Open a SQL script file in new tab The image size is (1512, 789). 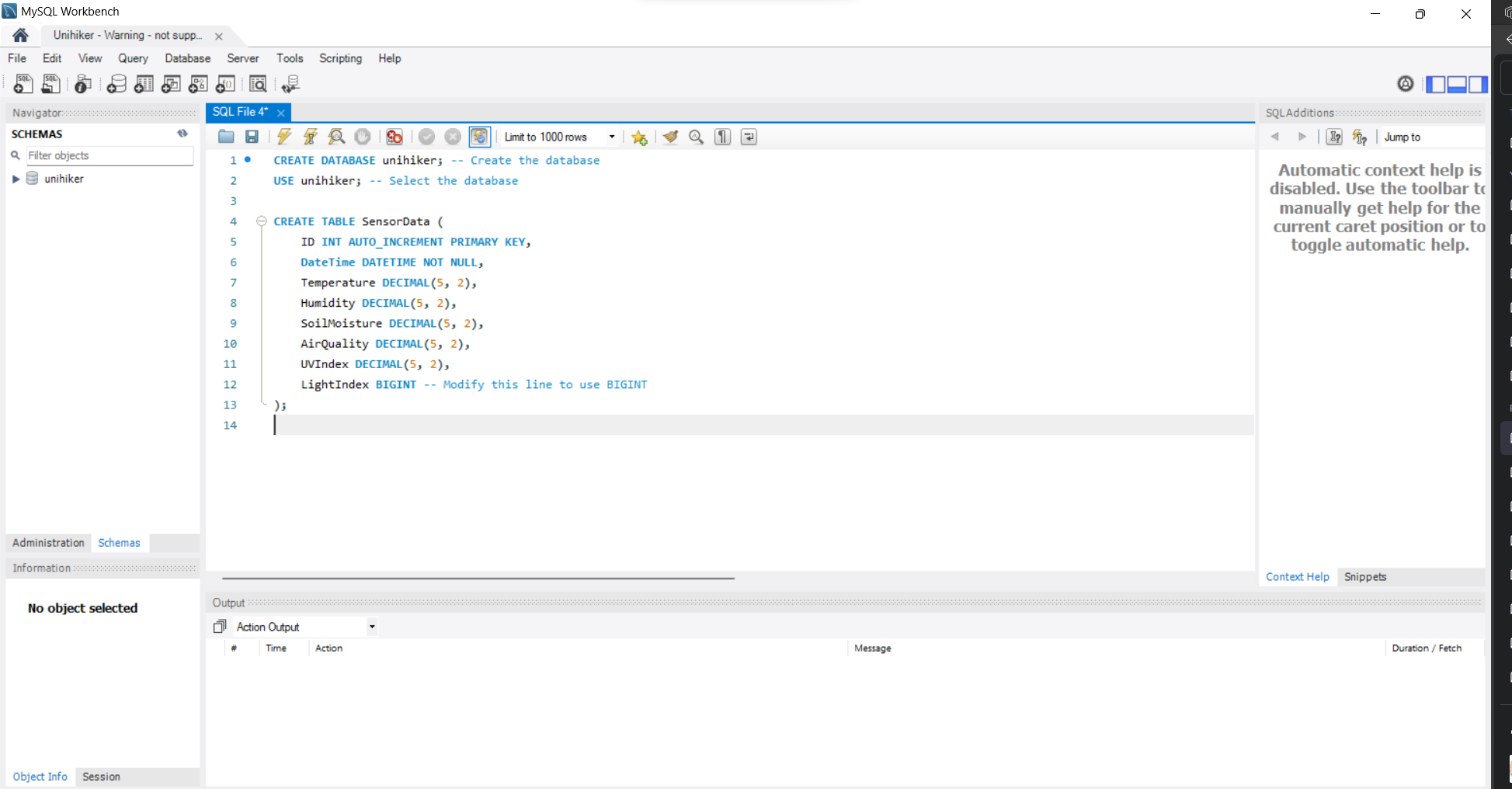pyautogui.click(x=50, y=84)
